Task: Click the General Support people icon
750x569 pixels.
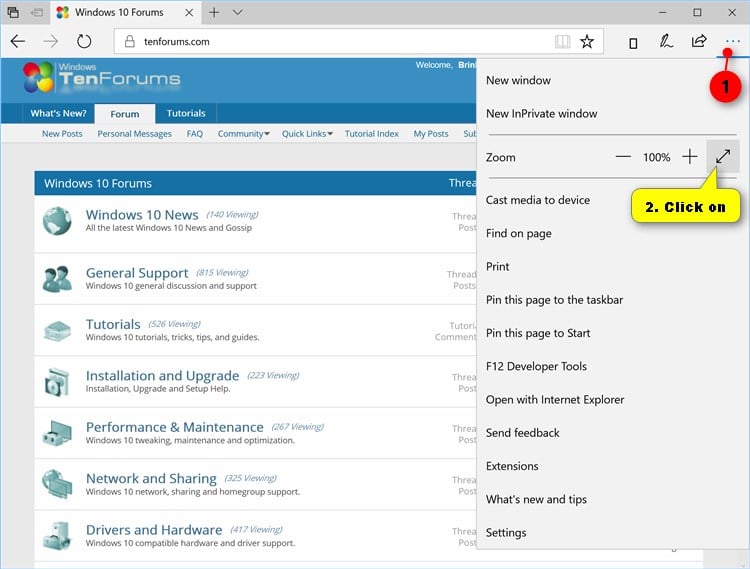Action: tap(57, 279)
